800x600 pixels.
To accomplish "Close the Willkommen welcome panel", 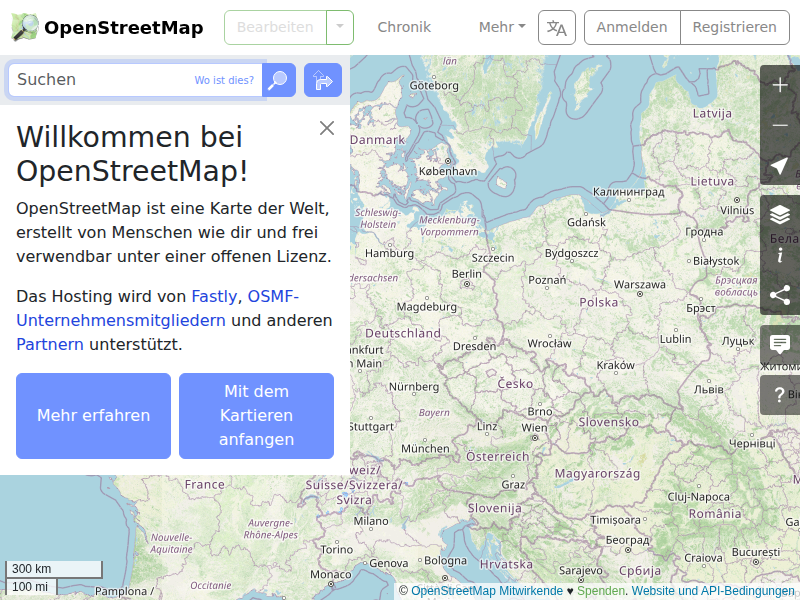I will pyautogui.click(x=326, y=128).
